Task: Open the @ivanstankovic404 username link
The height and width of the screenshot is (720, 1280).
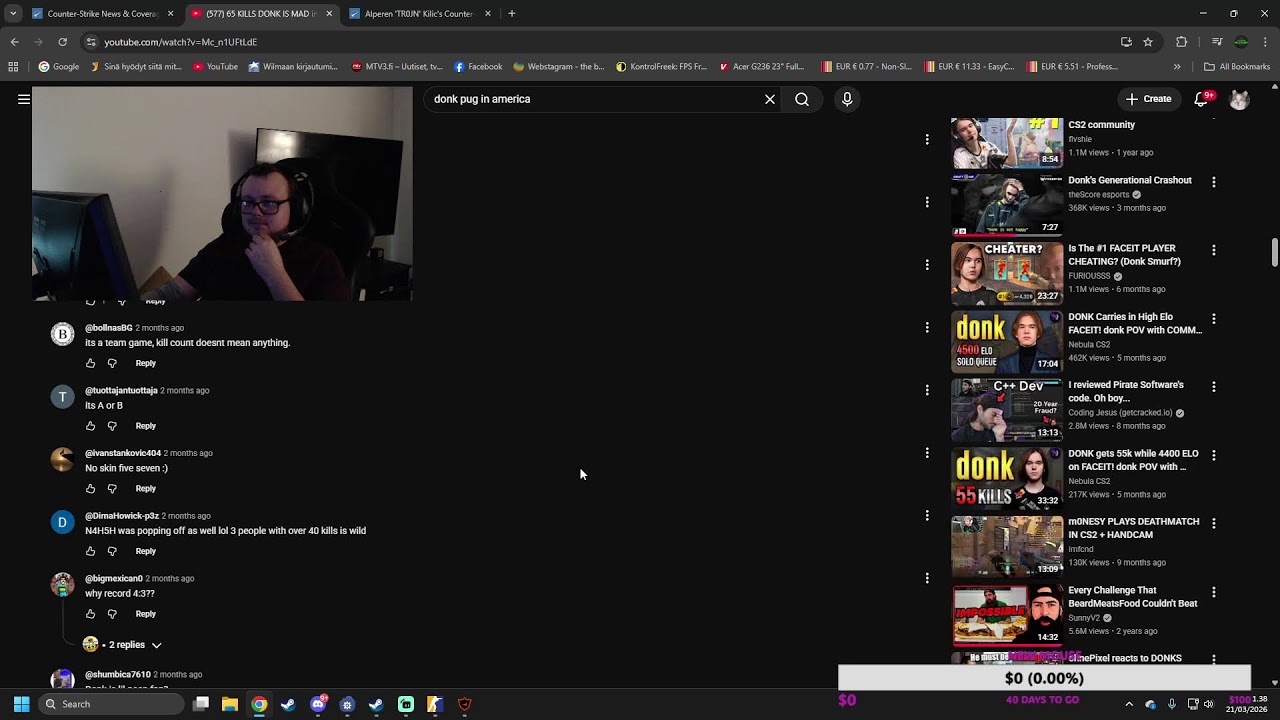Action: tap(122, 453)
